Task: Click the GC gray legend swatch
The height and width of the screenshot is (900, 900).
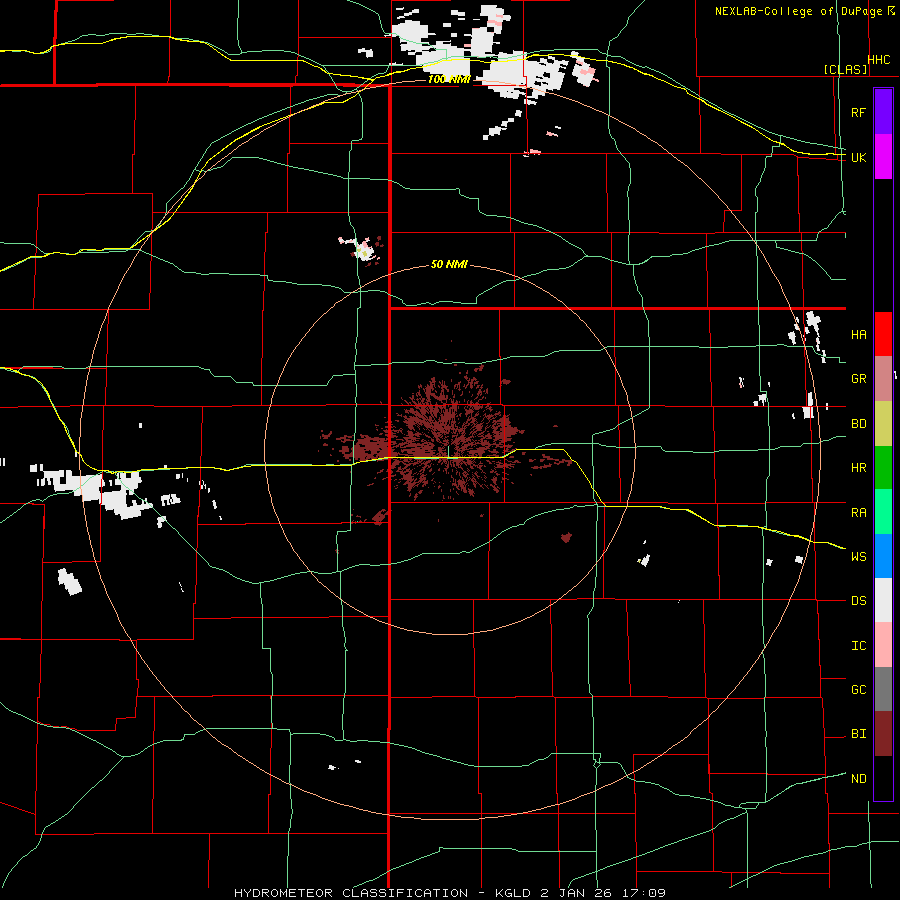Action: point(883,689)
